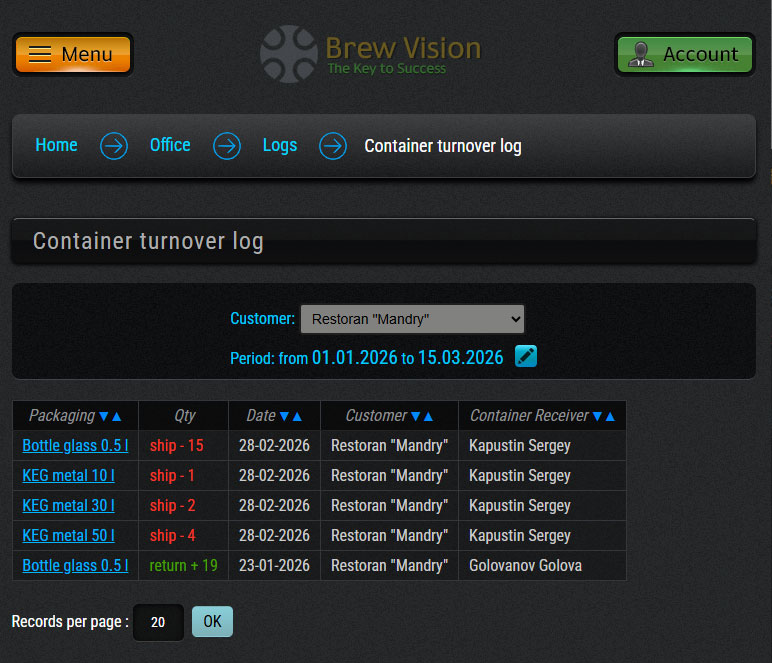Click arrow icon after Home breadcrumb
This screenshot has width=772, height=663.
(114, 146)
